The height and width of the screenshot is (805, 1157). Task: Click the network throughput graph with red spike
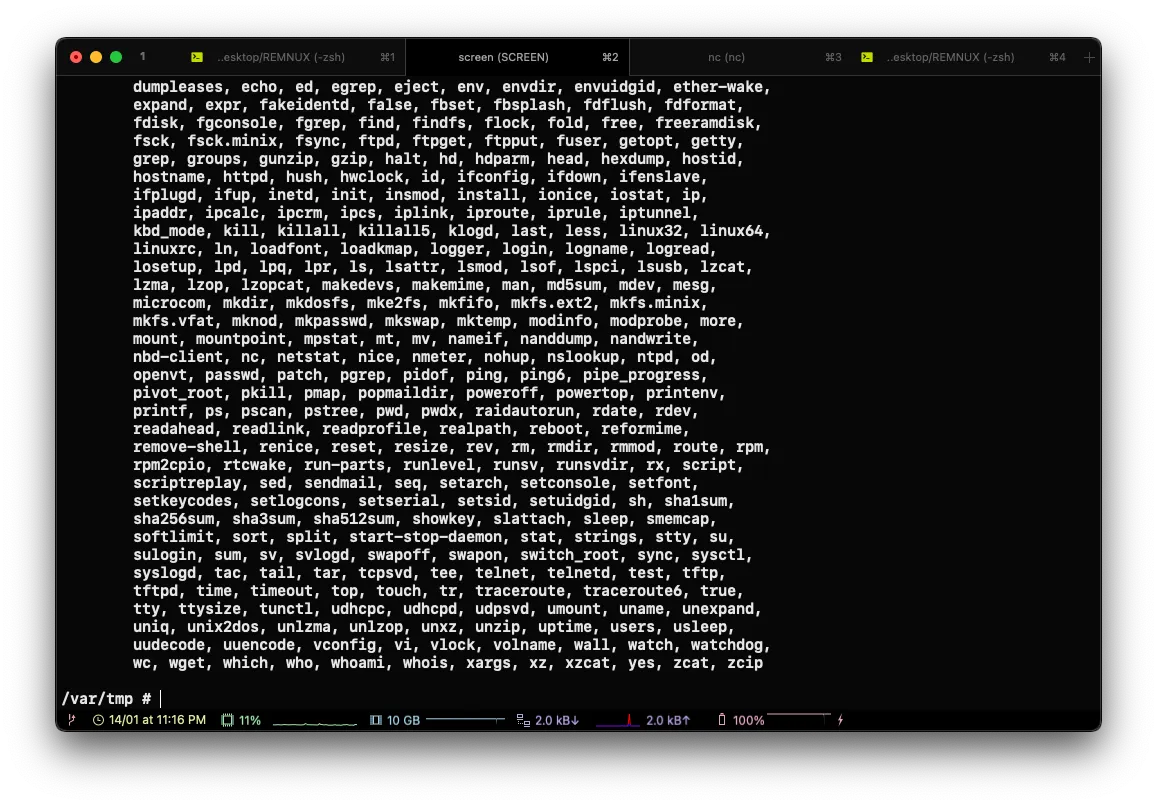(616, 720)
